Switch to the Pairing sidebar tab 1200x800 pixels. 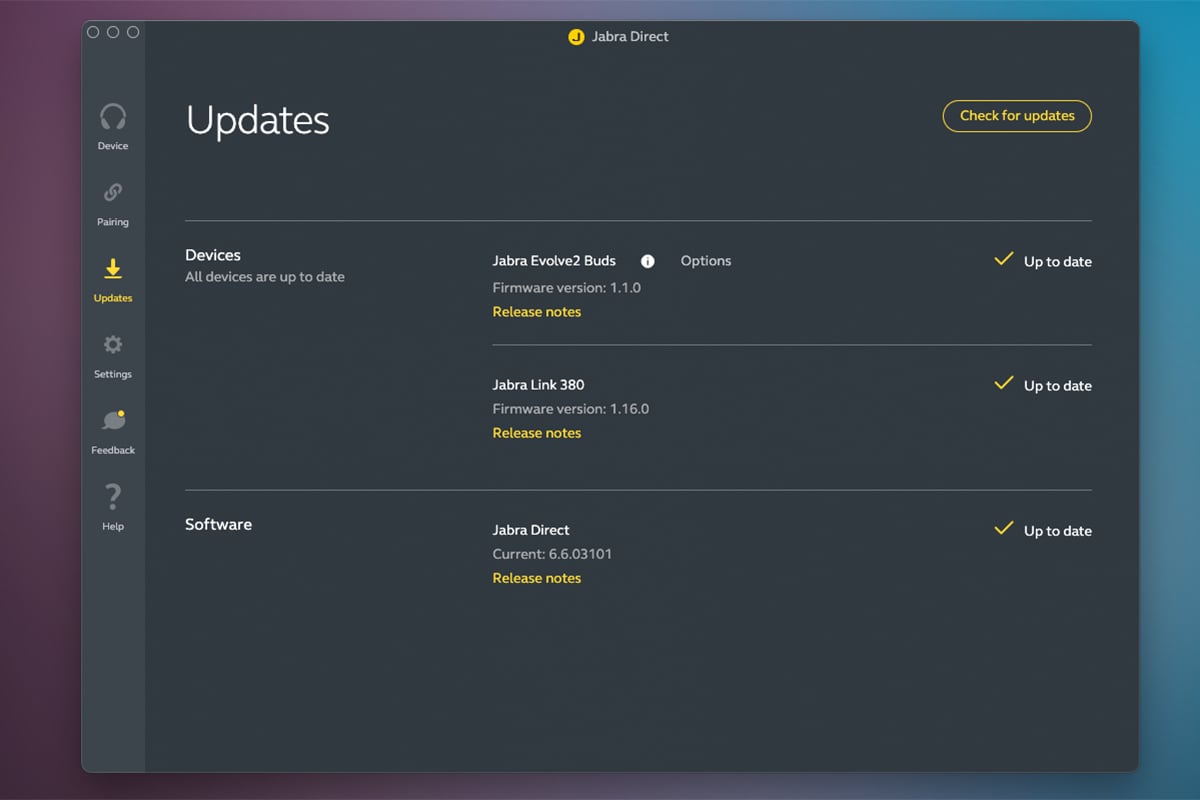pos(113,203)
